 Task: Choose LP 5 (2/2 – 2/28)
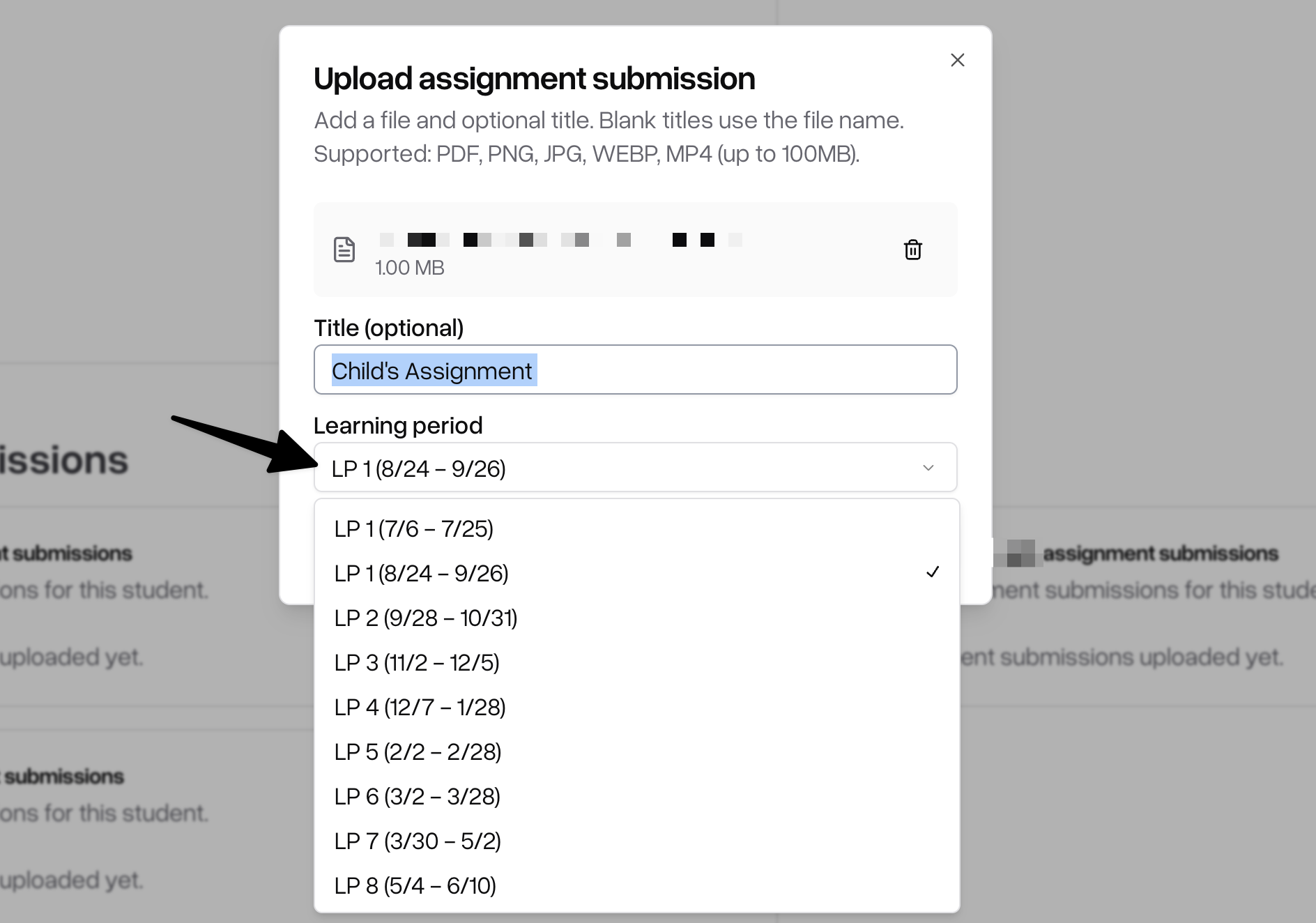[637, 752]
